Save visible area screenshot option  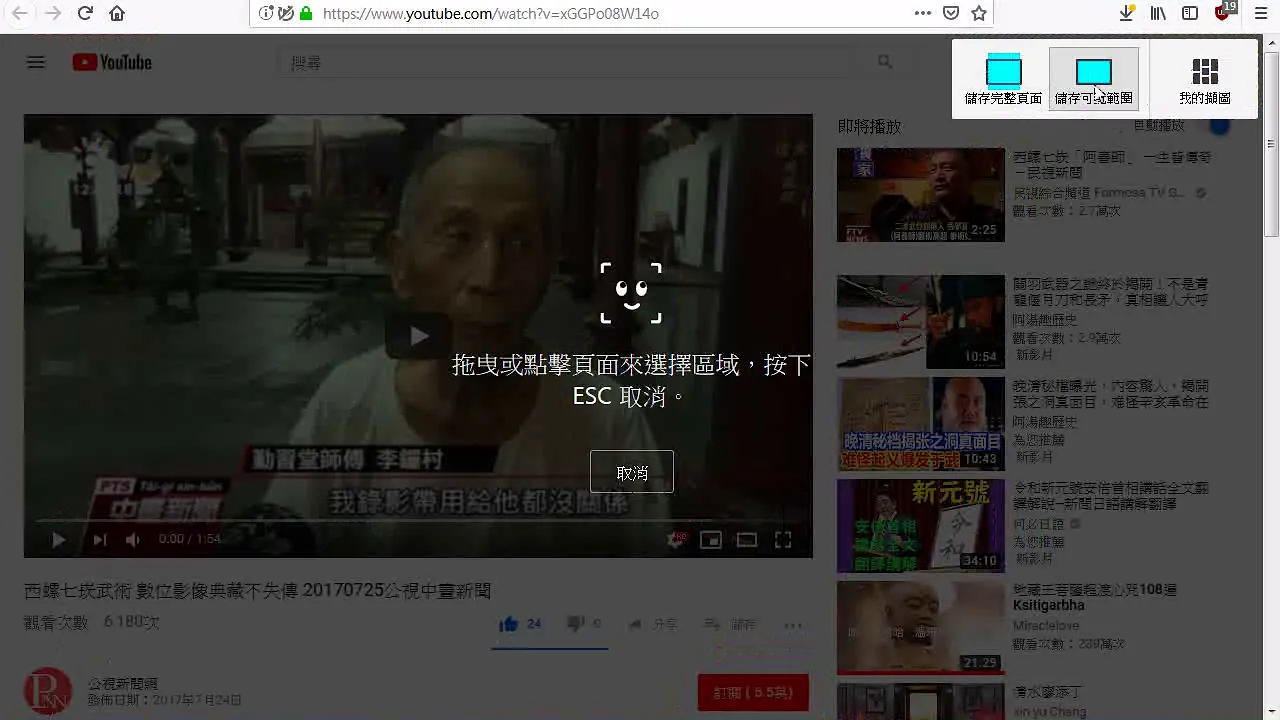point(1094,80)
